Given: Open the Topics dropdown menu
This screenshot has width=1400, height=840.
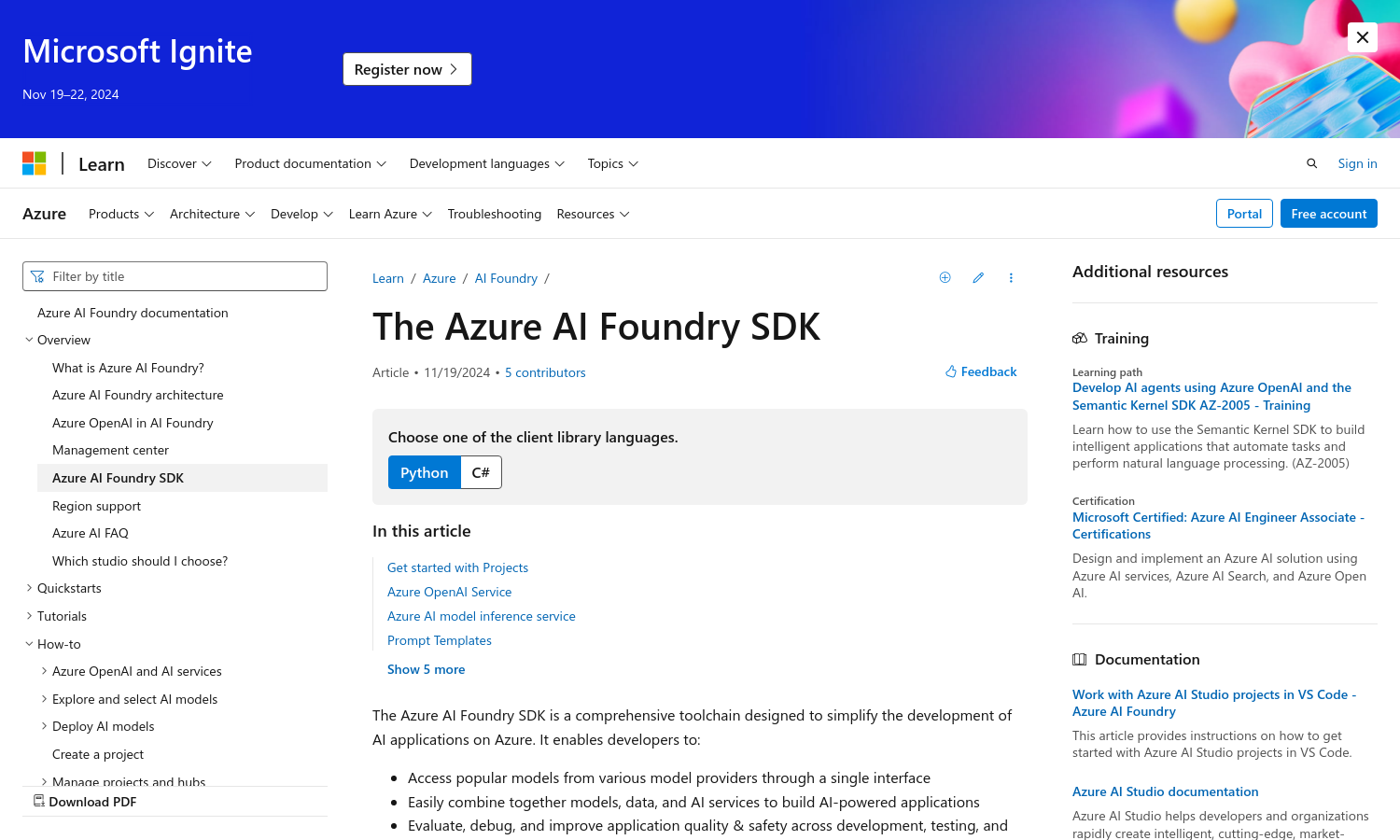Looking at the screenshot, I should (612, 163).
